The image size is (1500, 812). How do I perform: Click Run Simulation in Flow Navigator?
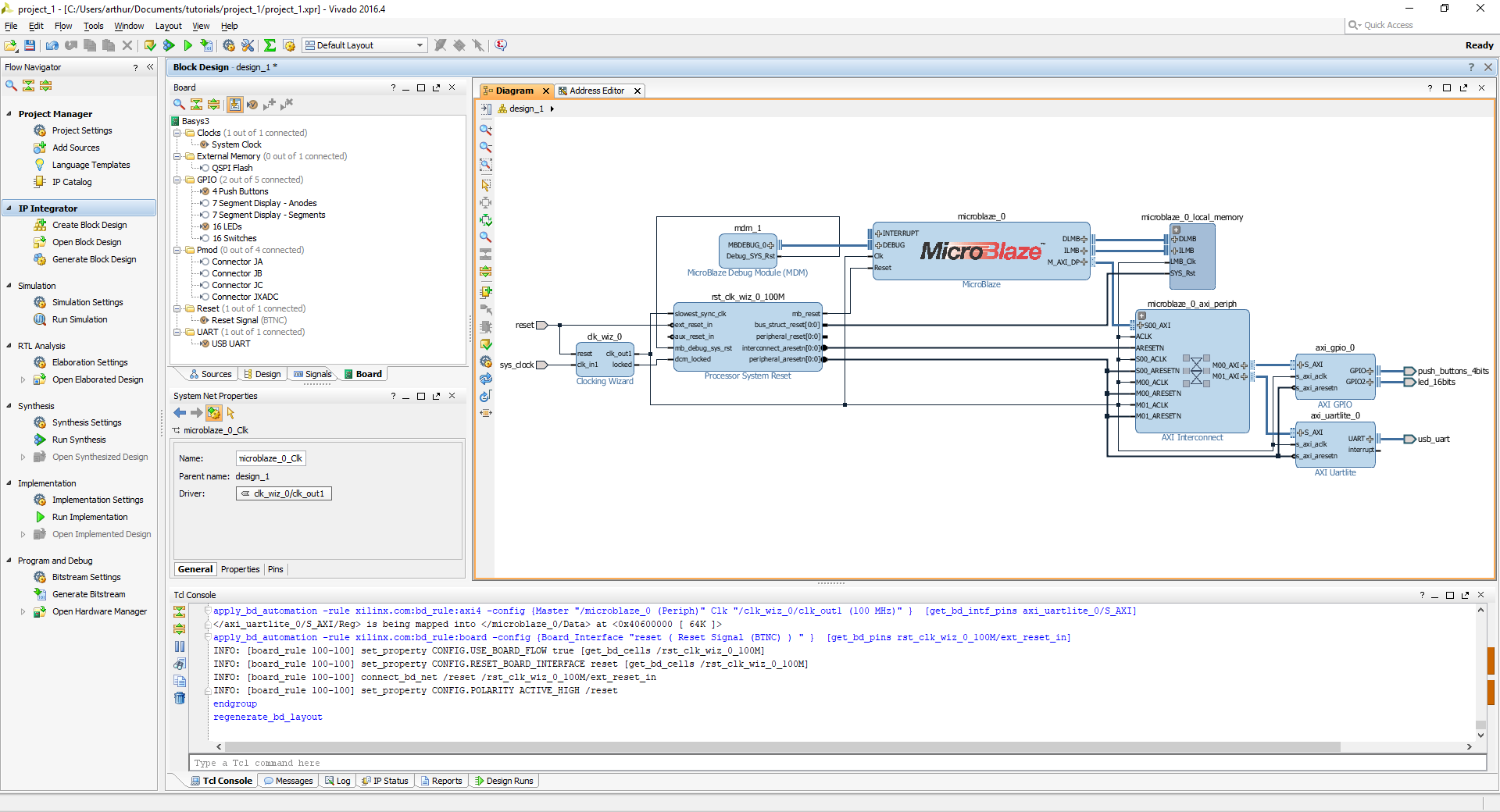(x=80, y=319)
